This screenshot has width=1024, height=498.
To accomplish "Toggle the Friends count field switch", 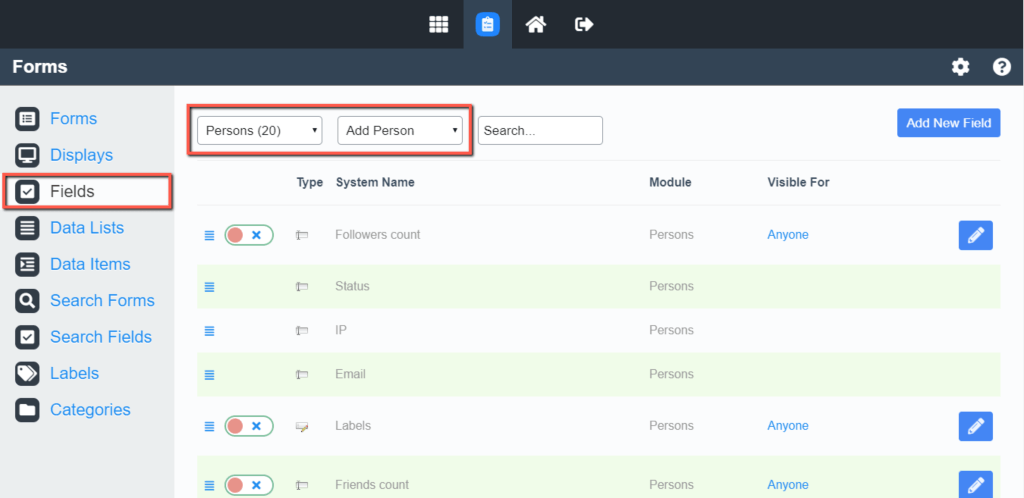I will point(249,486).
